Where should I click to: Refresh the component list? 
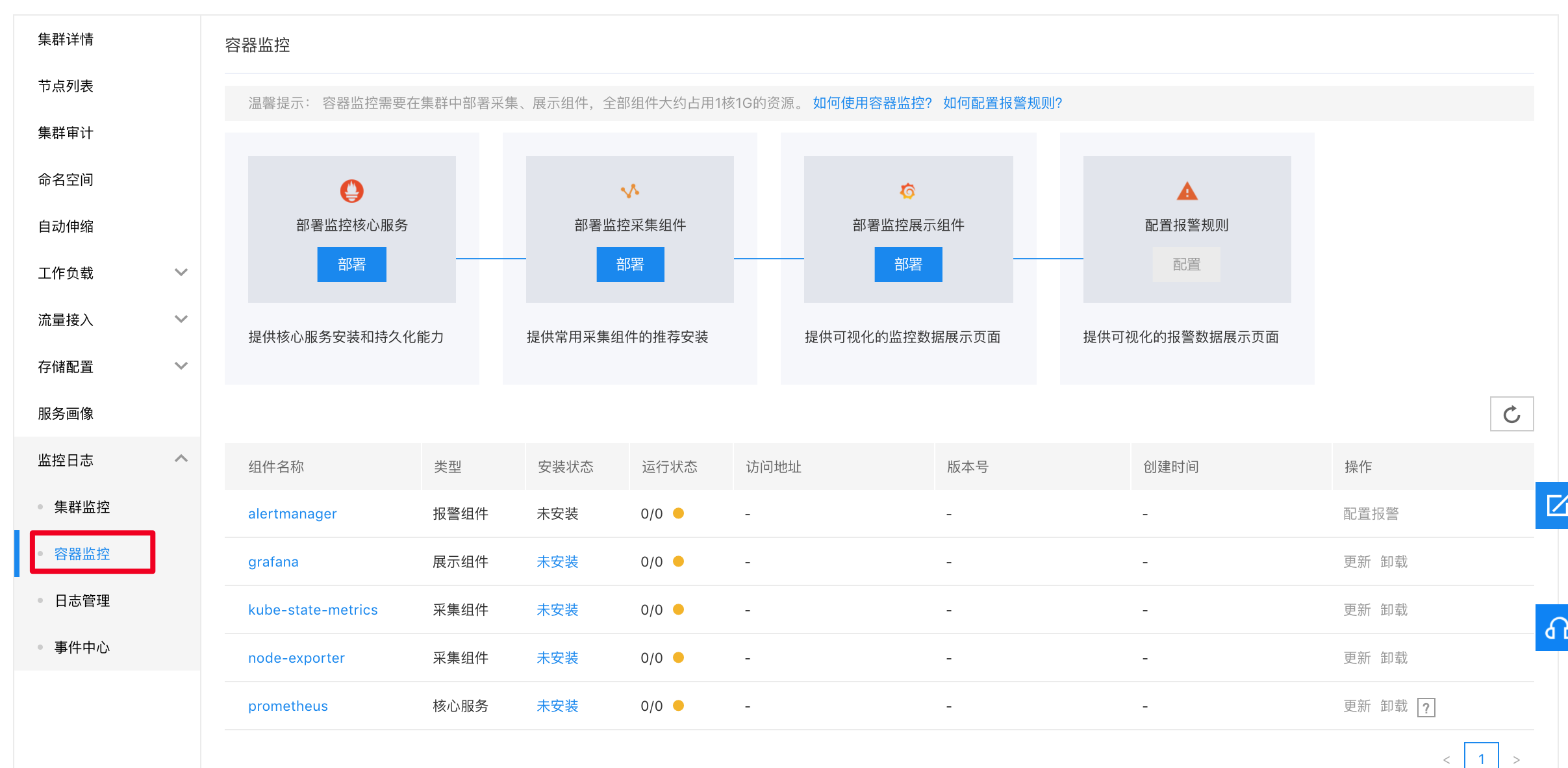1511,414
